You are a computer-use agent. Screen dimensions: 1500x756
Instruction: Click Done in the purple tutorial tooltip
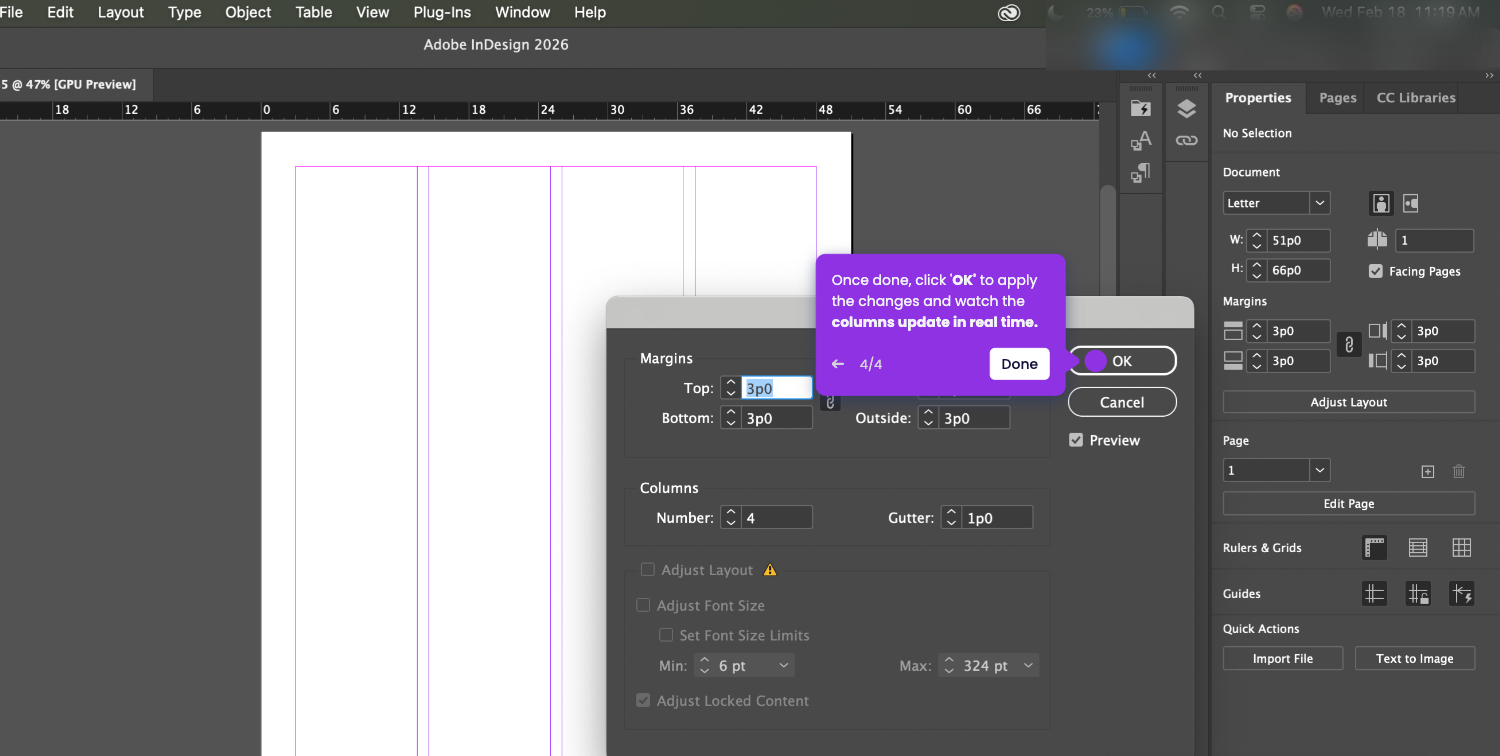(1019, 364)
